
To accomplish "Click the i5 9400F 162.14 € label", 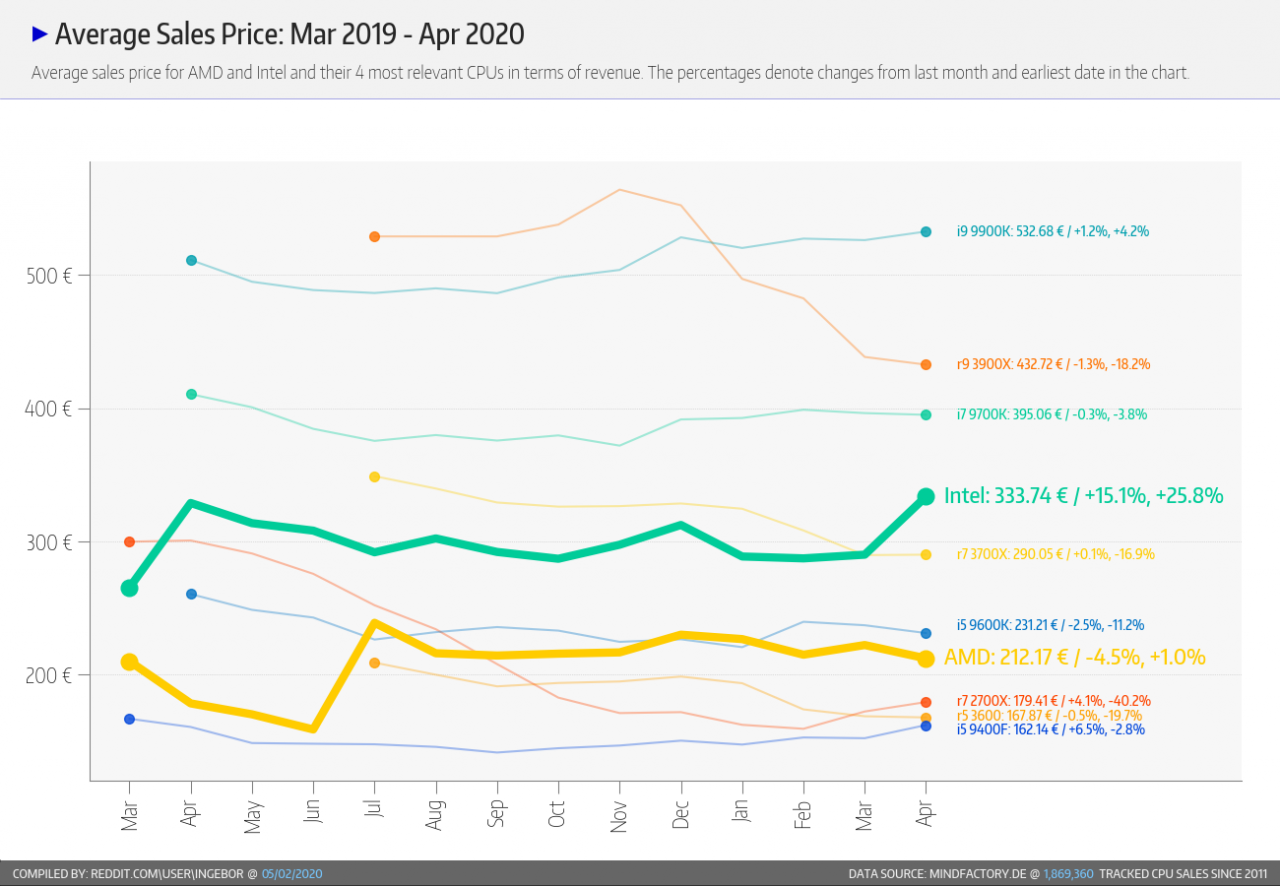I will pos(1051,730).
